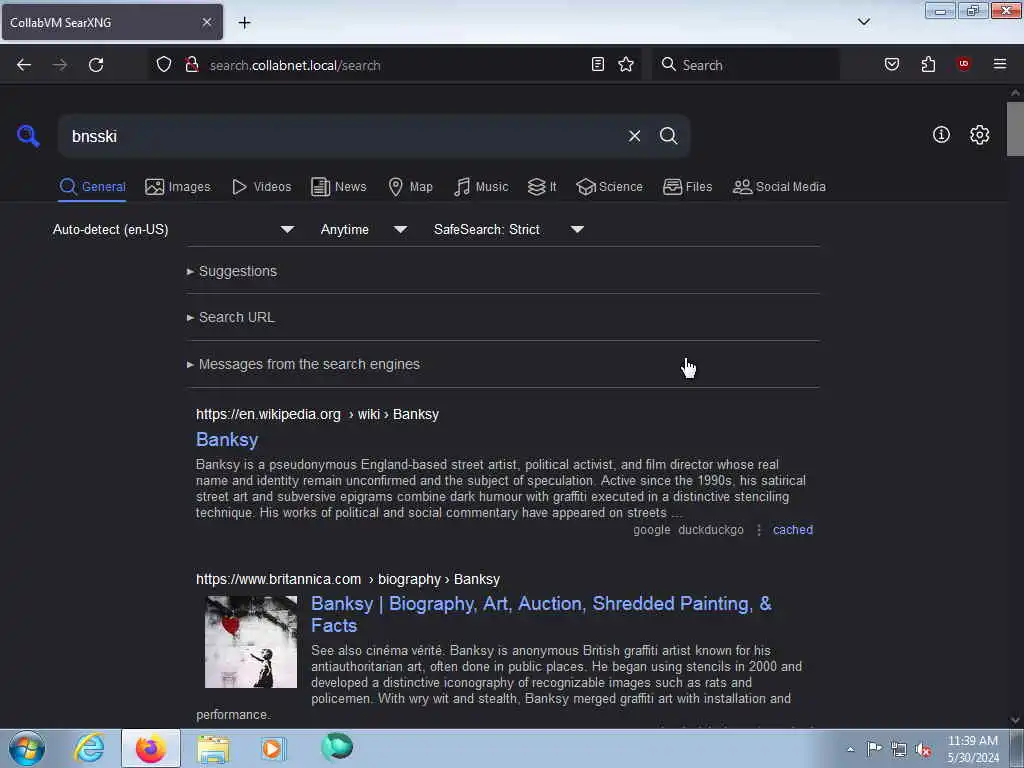Switch to the Images tab
1024x768 pixels.
pos(178,187)
